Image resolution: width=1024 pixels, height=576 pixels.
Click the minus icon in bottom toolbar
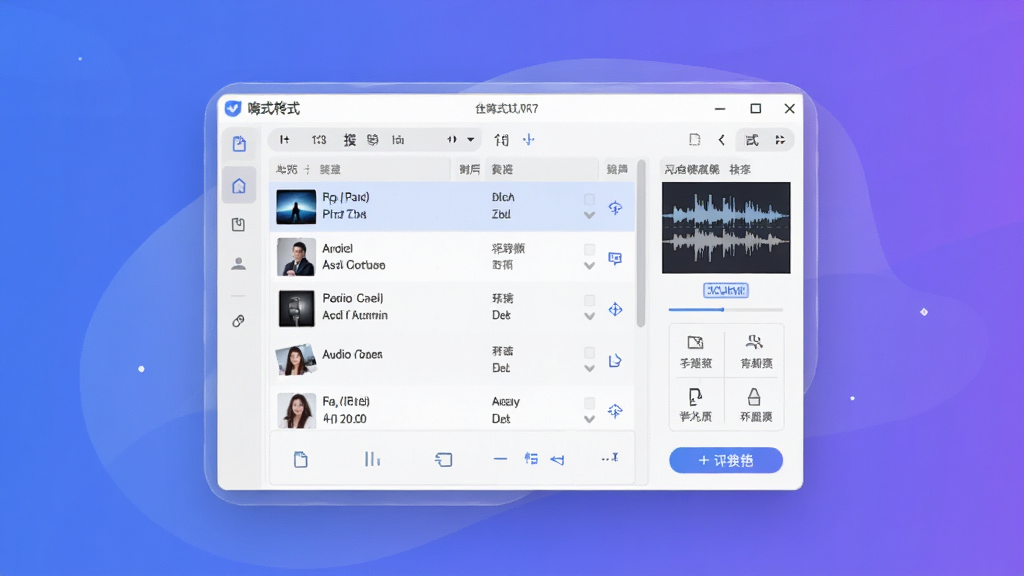[500, 460]
